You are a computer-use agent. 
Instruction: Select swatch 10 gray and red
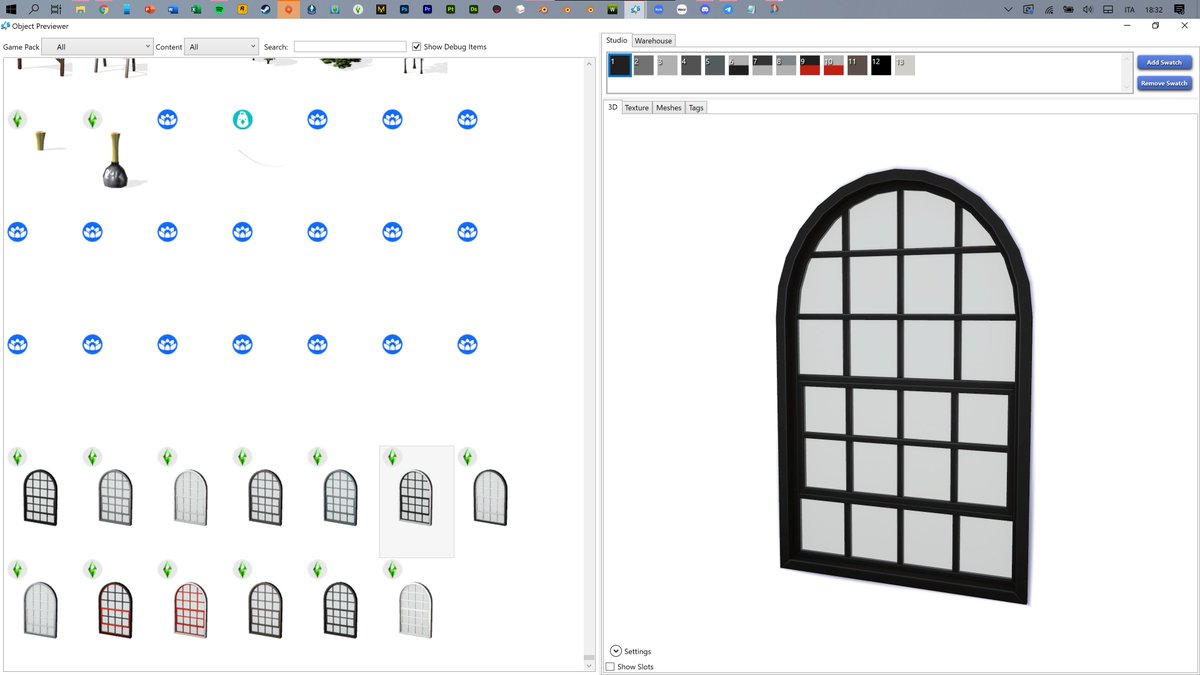click(834, 65)
